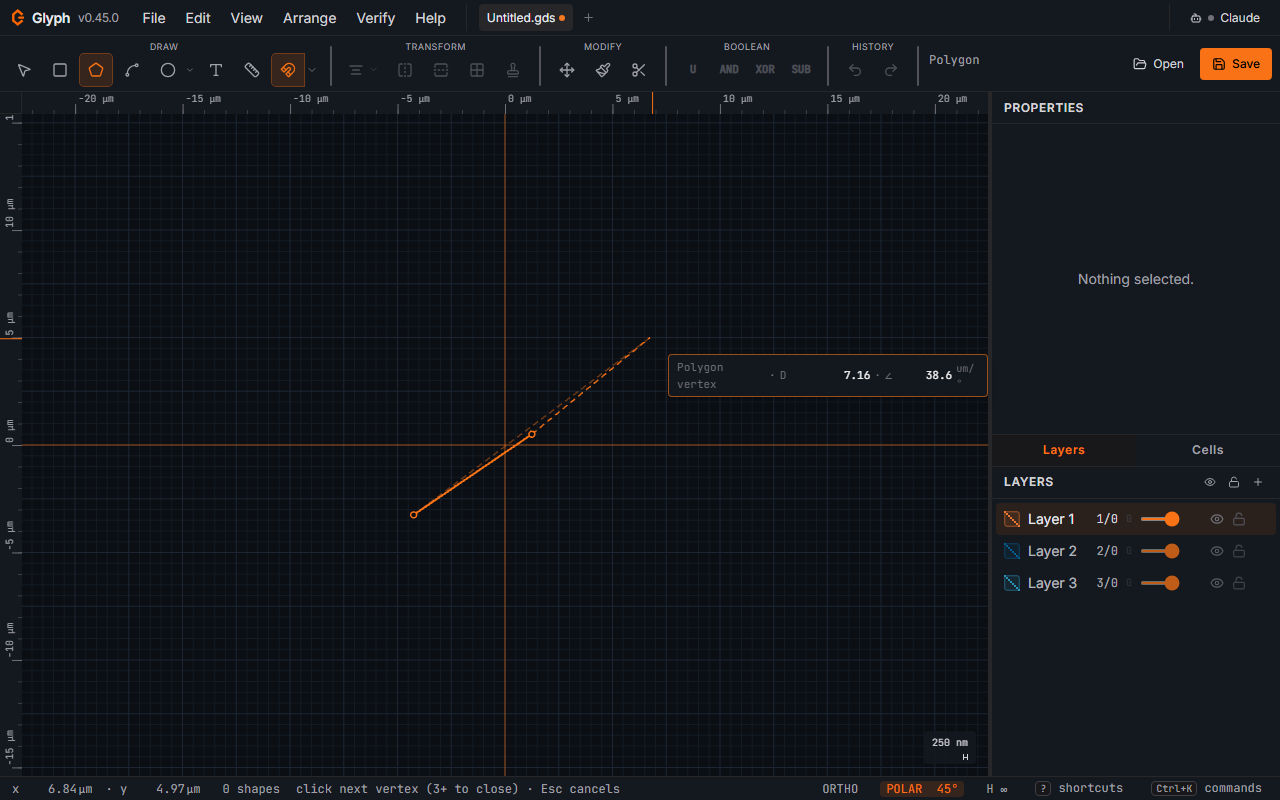Click the Glyph logo icon

pyautogui.click(x=17, y=18)
